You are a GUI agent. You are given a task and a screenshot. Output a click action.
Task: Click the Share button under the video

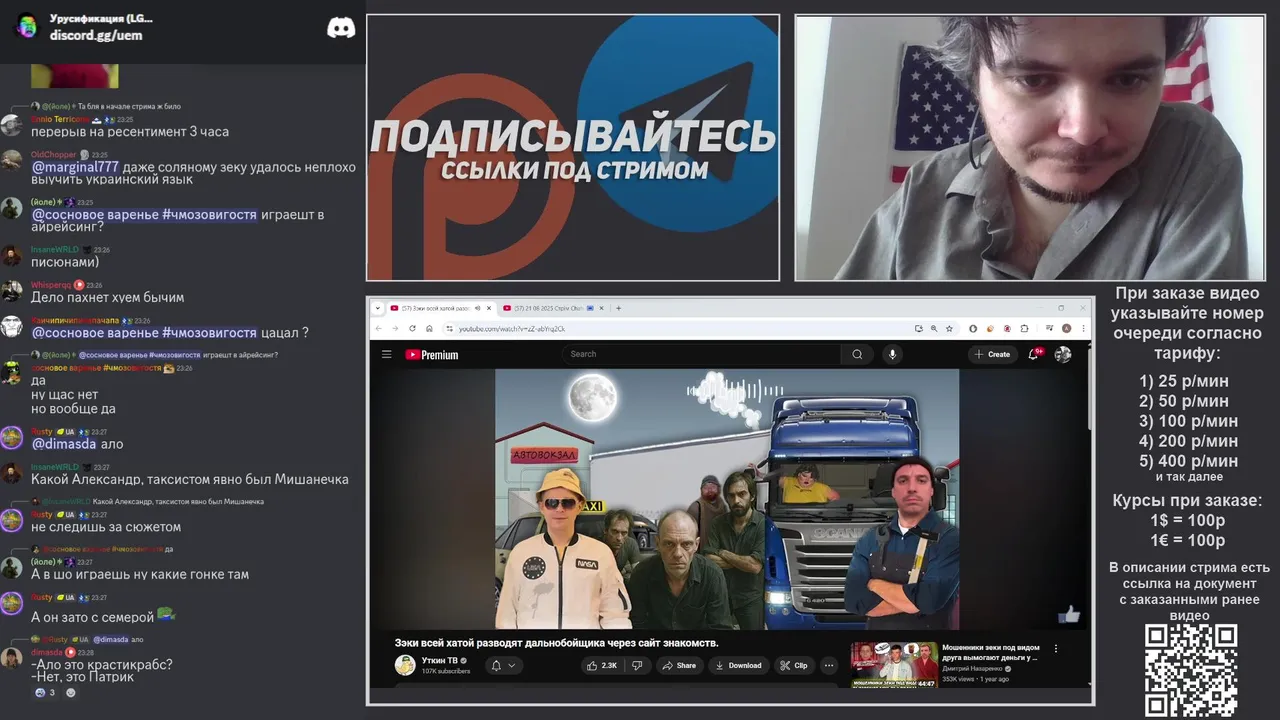679,665
